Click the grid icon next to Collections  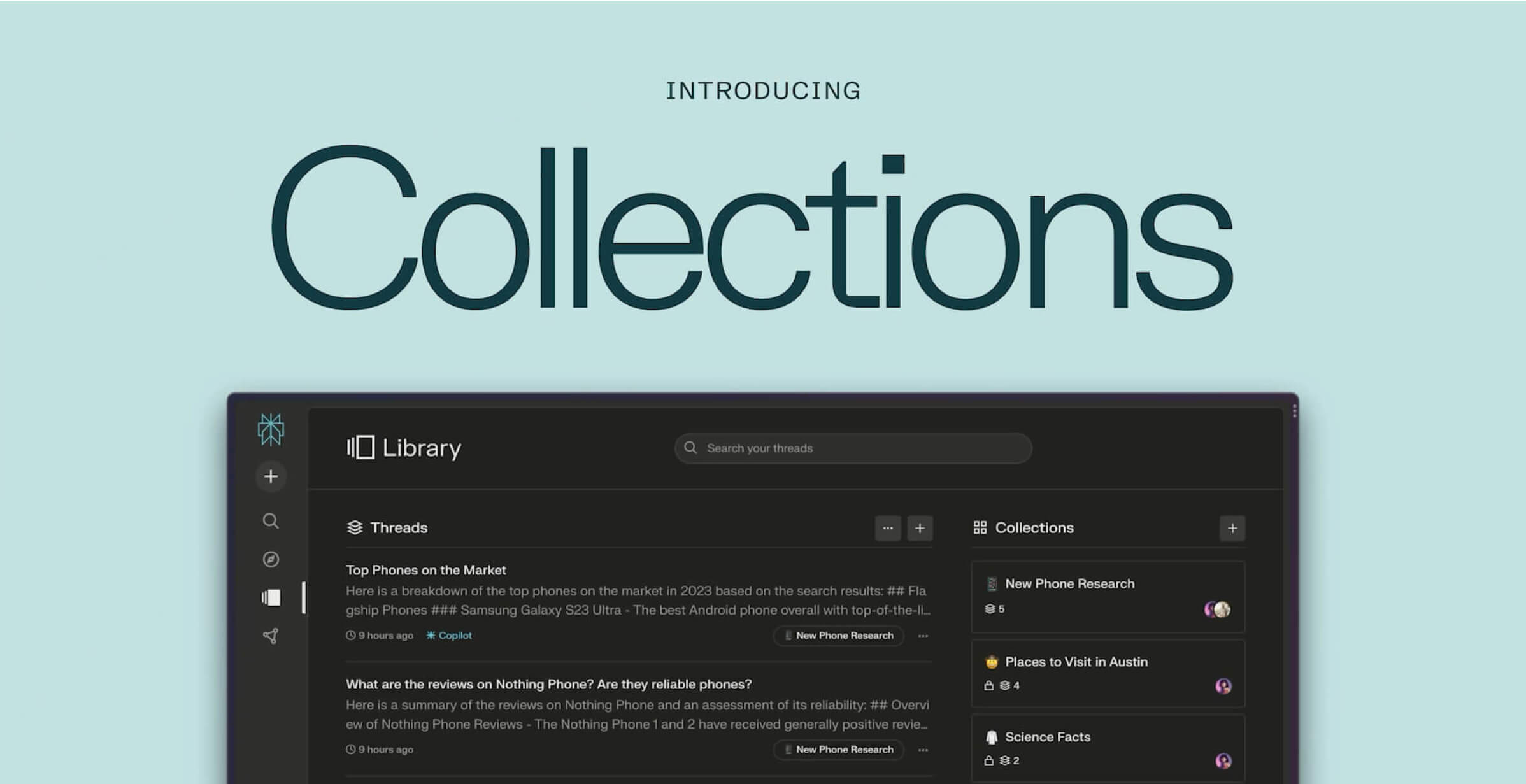[981, 527]
